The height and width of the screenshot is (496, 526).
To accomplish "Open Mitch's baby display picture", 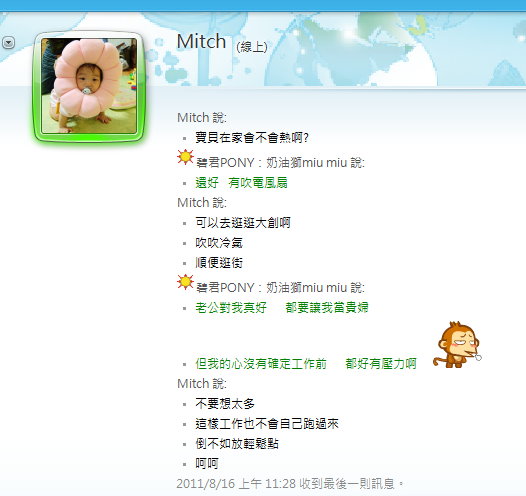I will click(89, 86).
